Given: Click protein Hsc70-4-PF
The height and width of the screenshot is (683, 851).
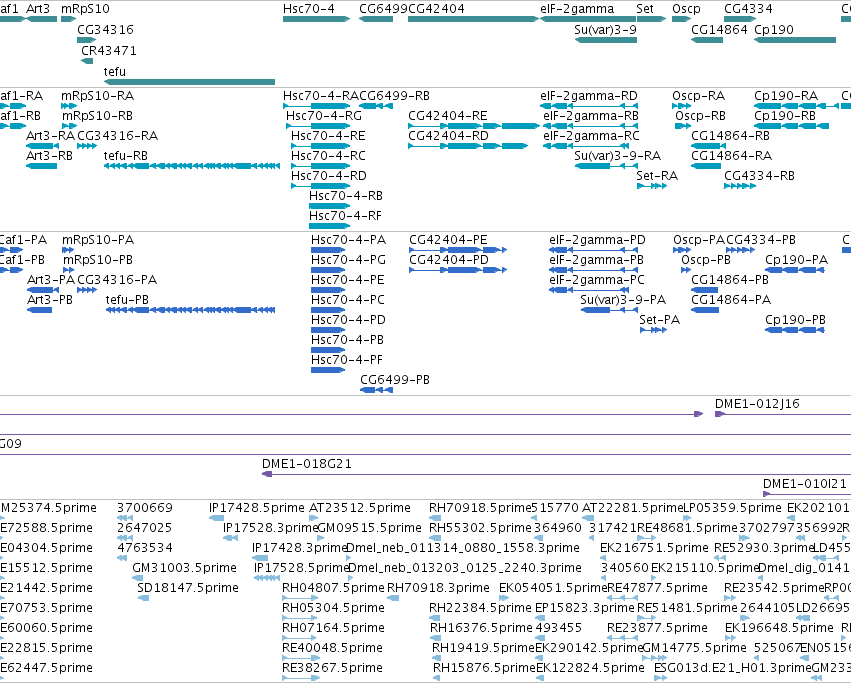Looking at the screenshot, I should (328, 370).
